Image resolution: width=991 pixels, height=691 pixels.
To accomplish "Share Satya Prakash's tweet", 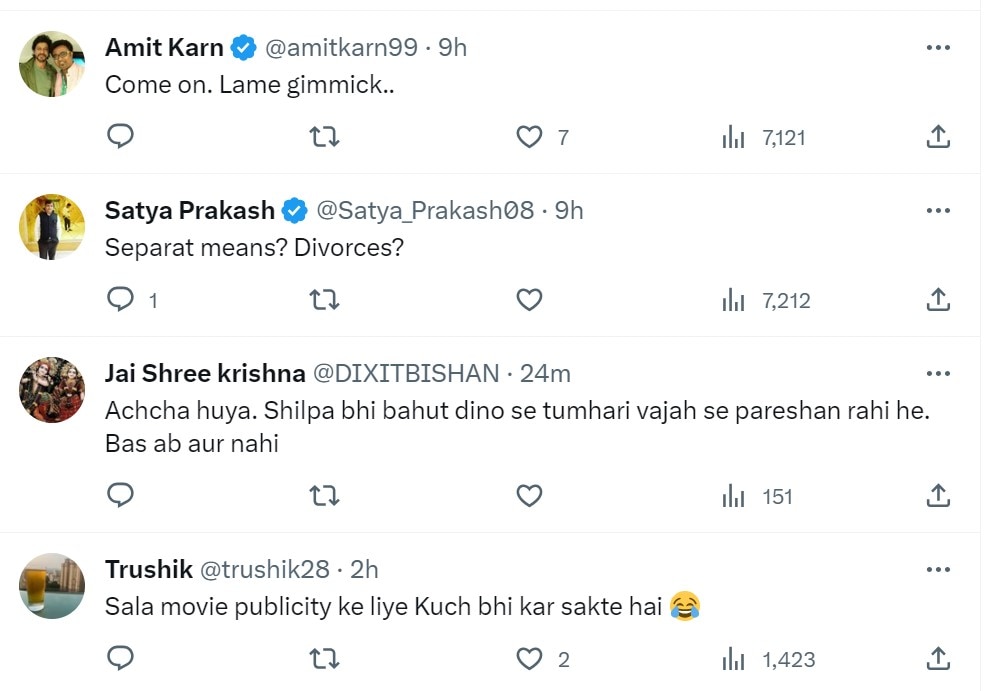I will coord(939,300).
